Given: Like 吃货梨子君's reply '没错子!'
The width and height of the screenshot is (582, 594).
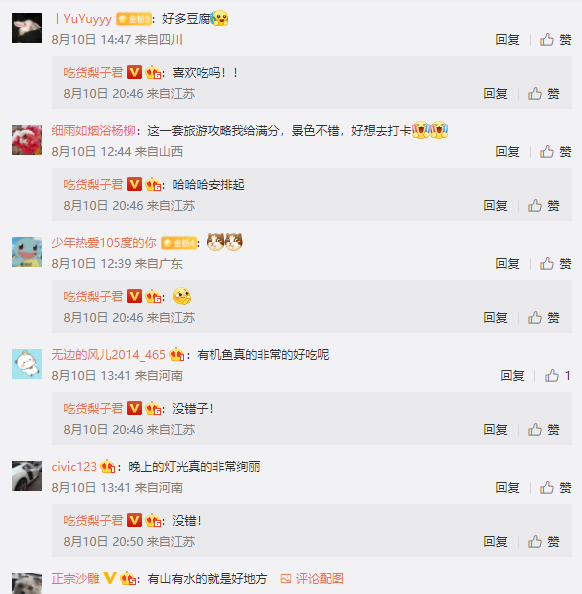Looking at the screenshot, I should click(x=543, y=430).
